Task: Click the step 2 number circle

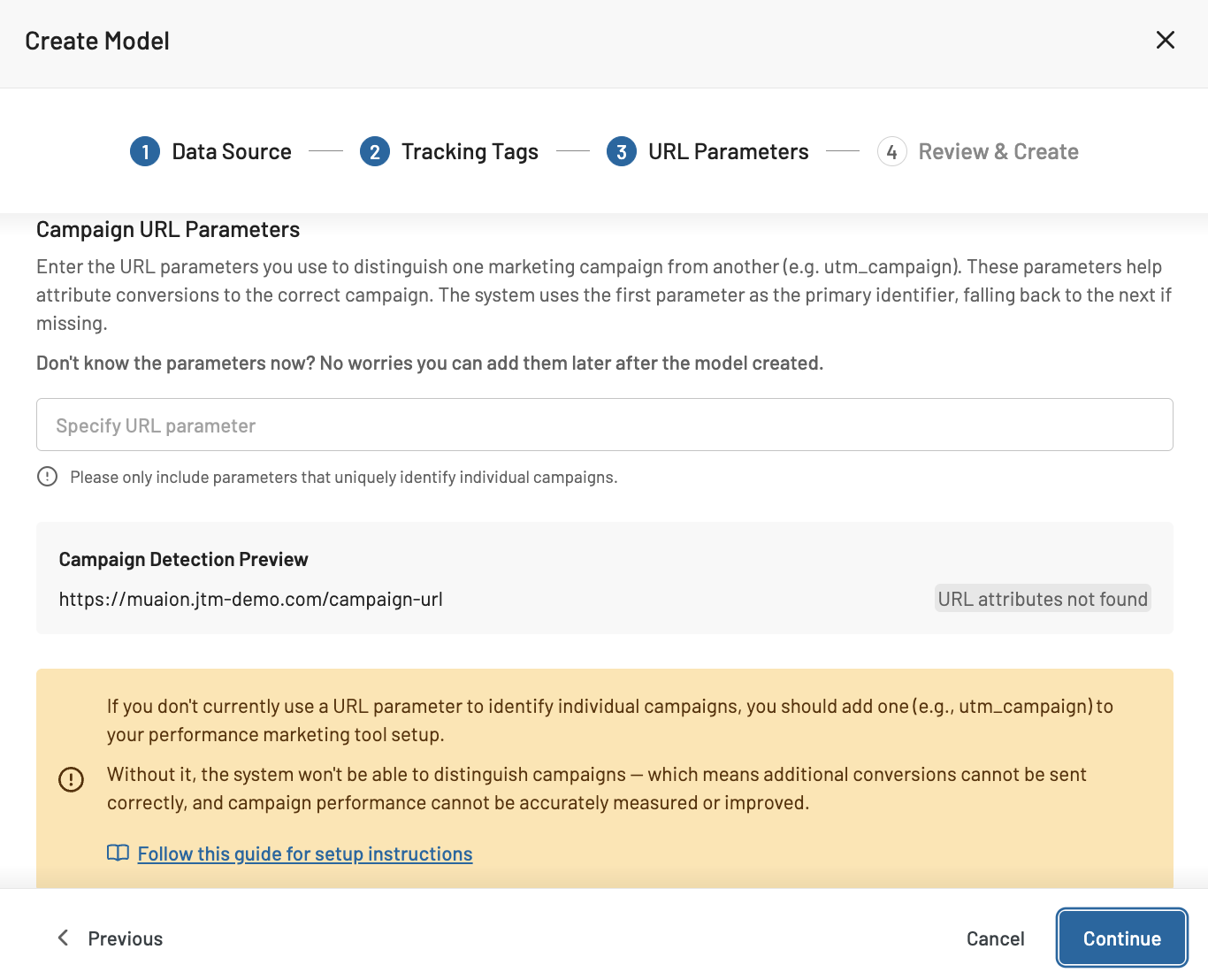Action: pyautogui.click(x=375, y=152)
